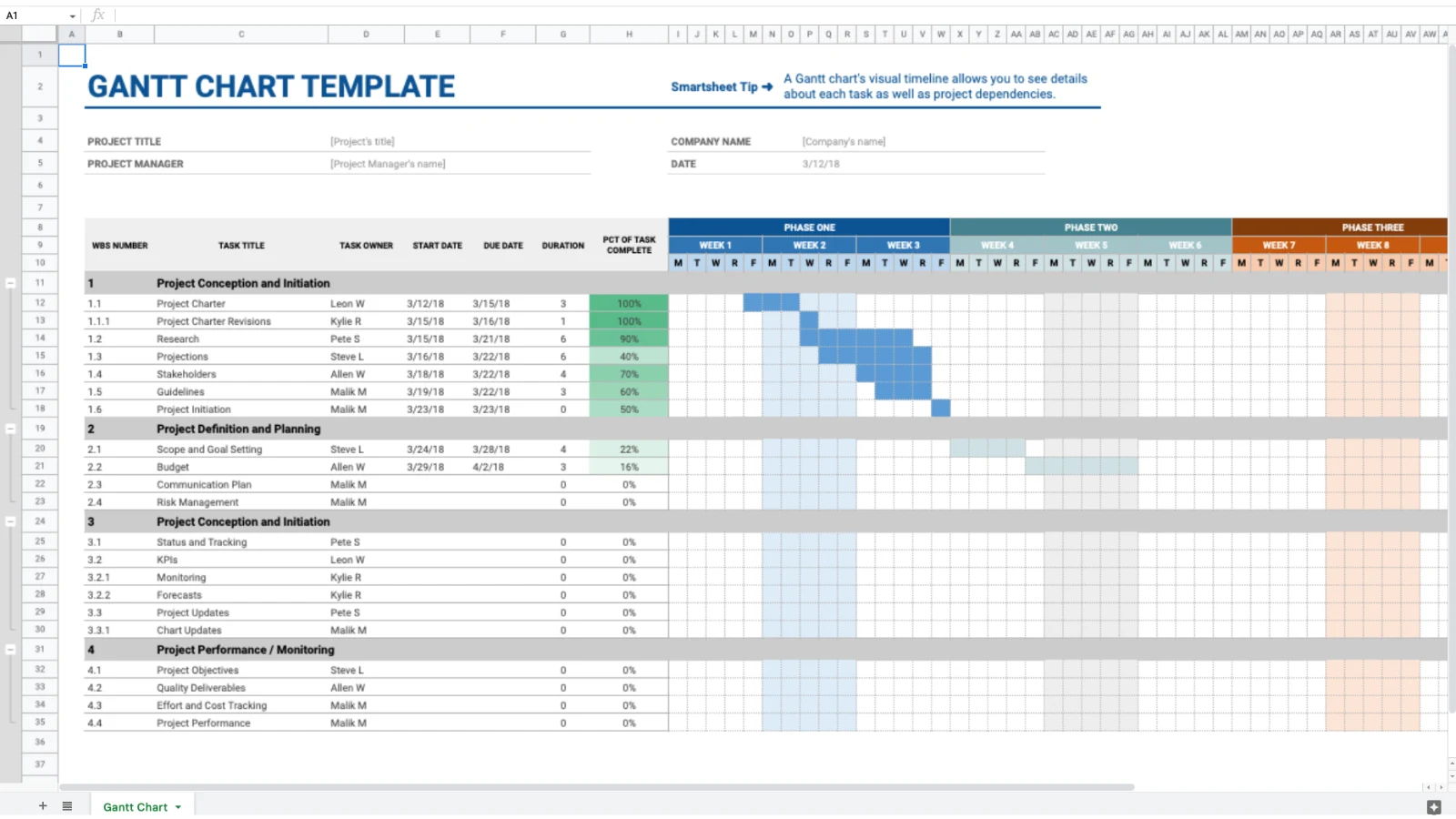
Task: Click the Name Box showing A1
Action: tap(36, 15)
